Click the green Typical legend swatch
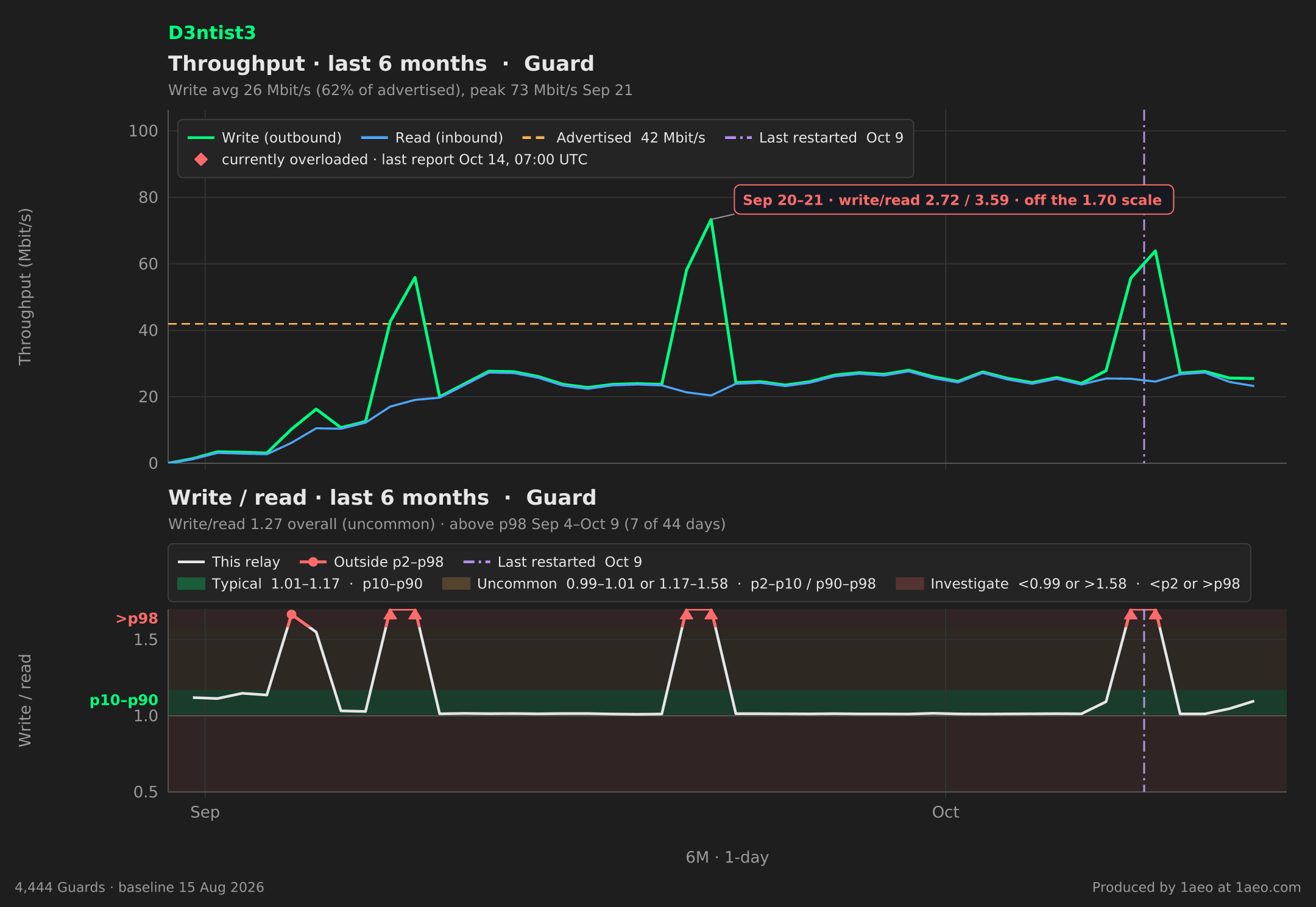 pyautogui.click(x=191, y=584)
